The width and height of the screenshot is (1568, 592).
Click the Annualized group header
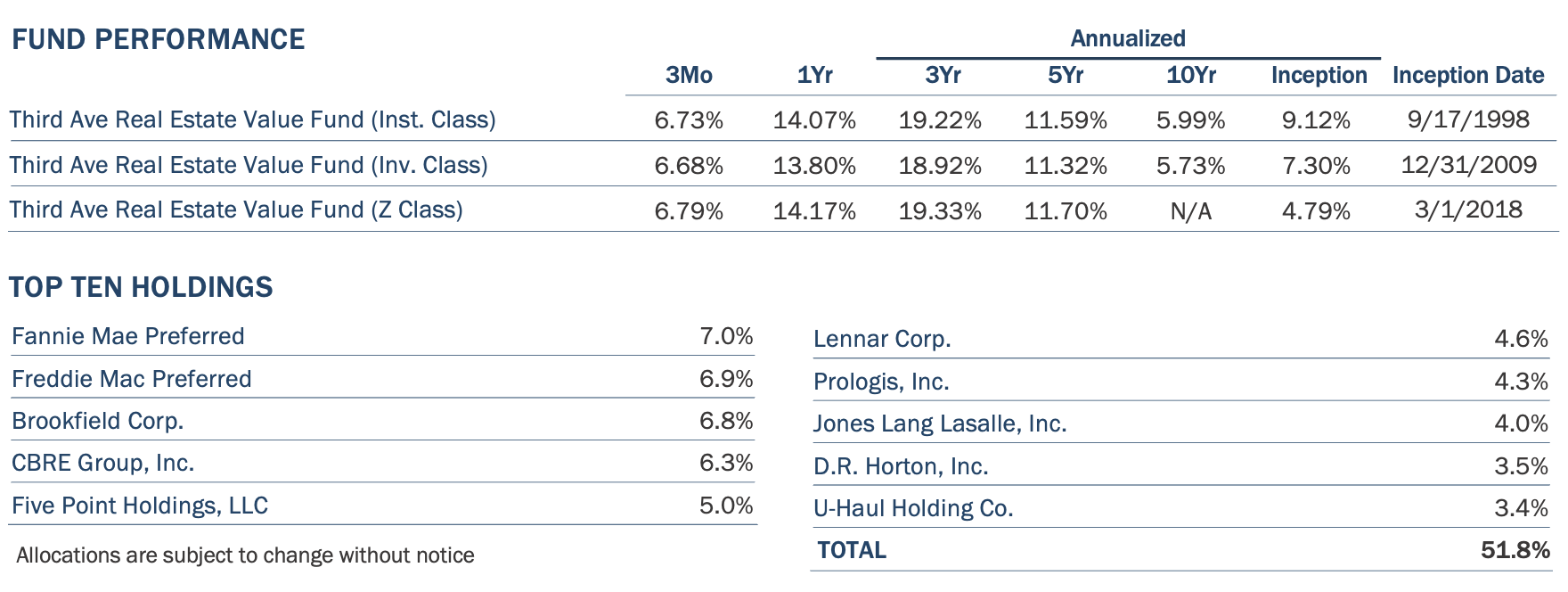[x=1127, y=38]
